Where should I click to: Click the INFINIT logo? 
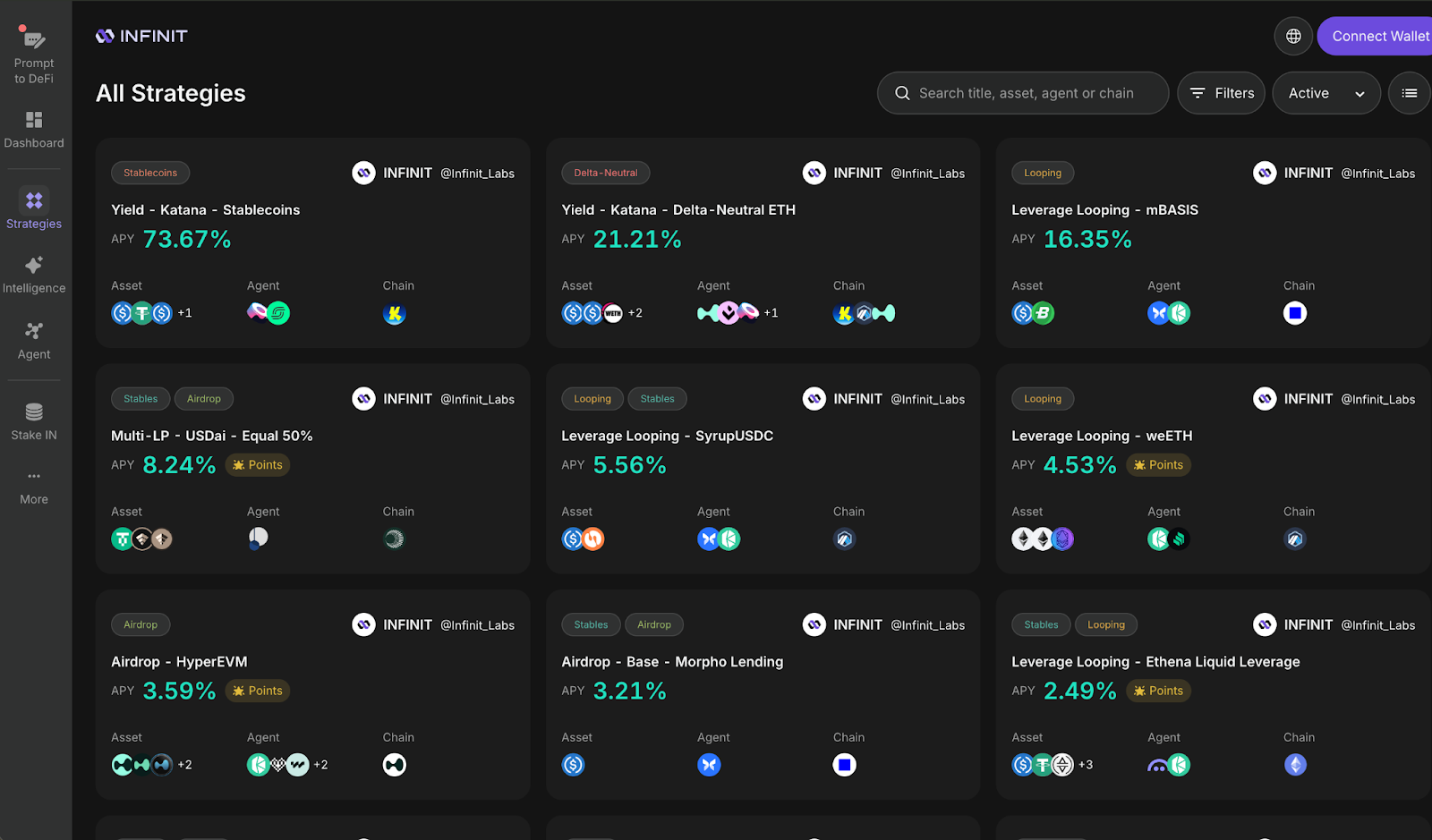point(141,36)
